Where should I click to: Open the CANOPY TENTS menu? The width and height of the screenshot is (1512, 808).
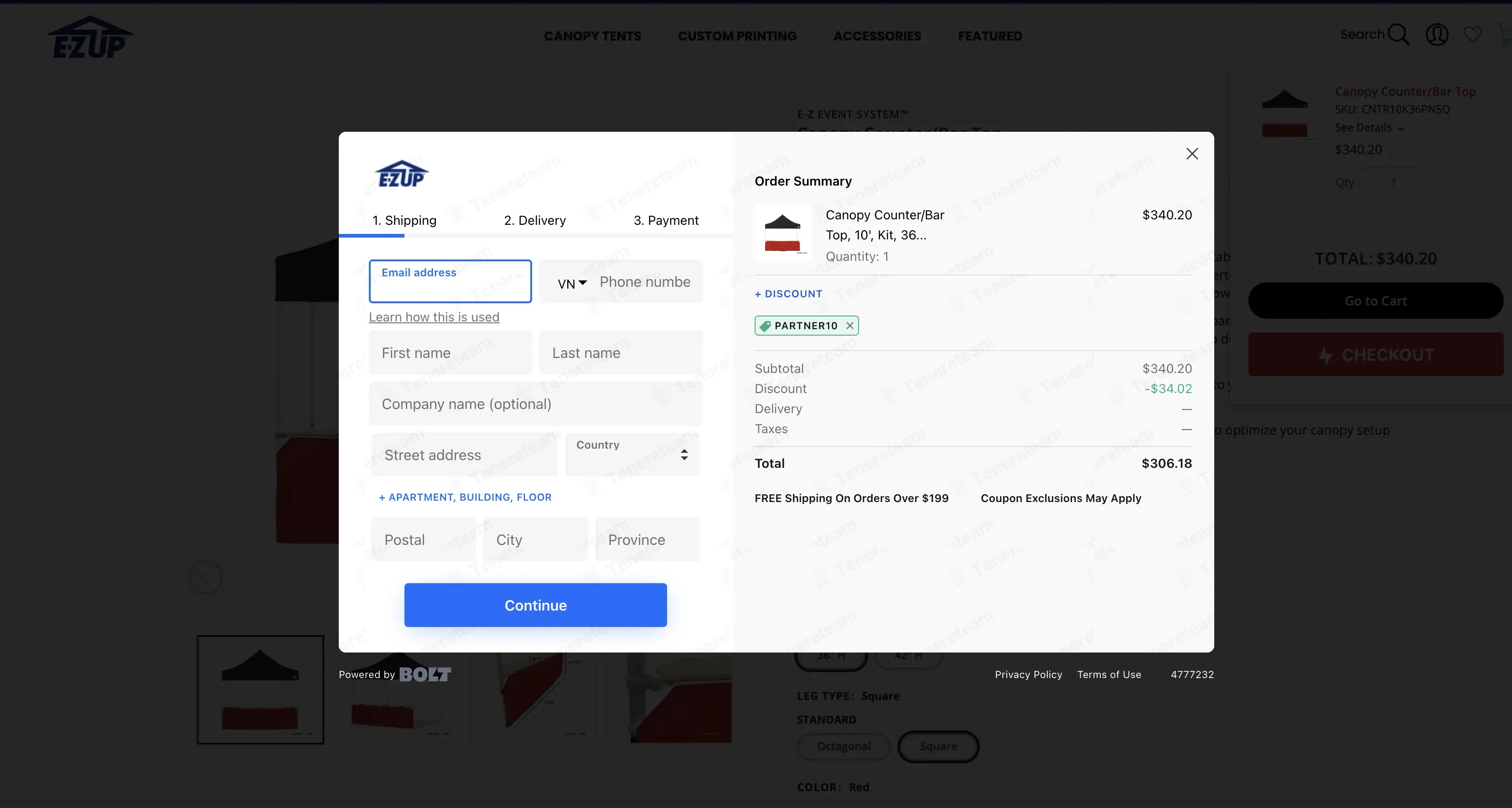(x=592, y=36)
